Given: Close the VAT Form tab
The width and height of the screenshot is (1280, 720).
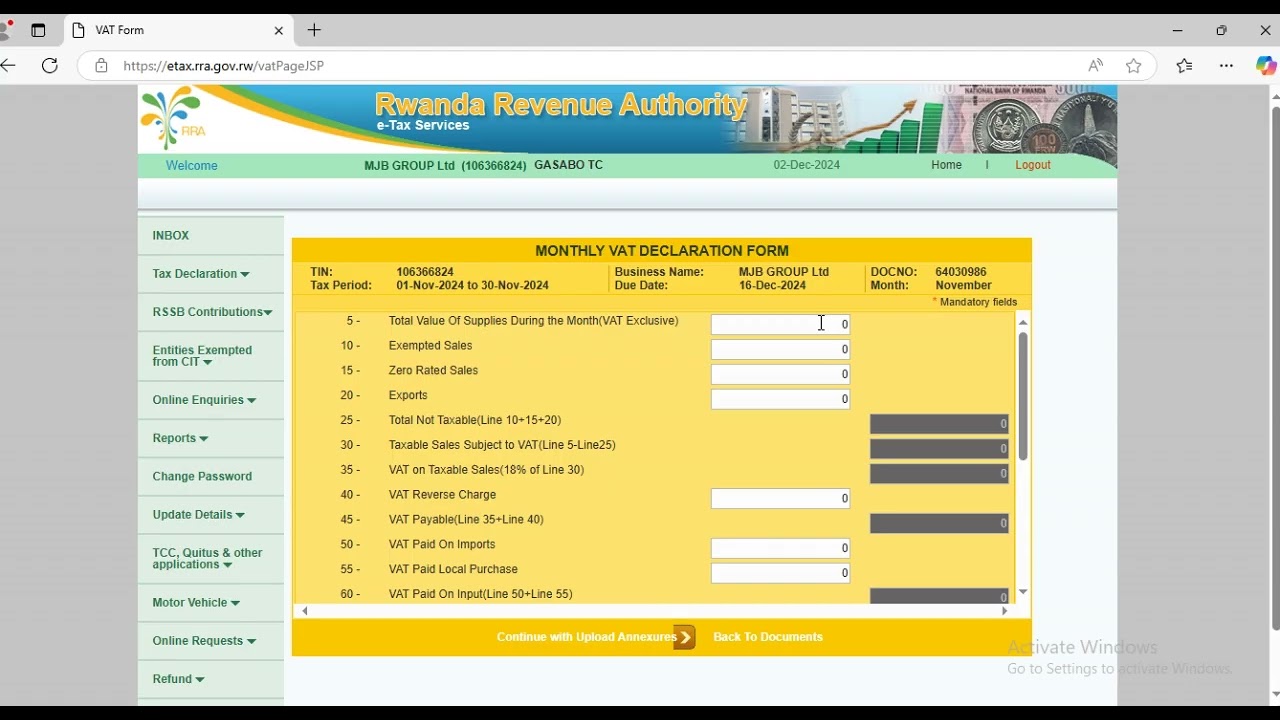Looking at the screenshot, I should click(279, 31).
